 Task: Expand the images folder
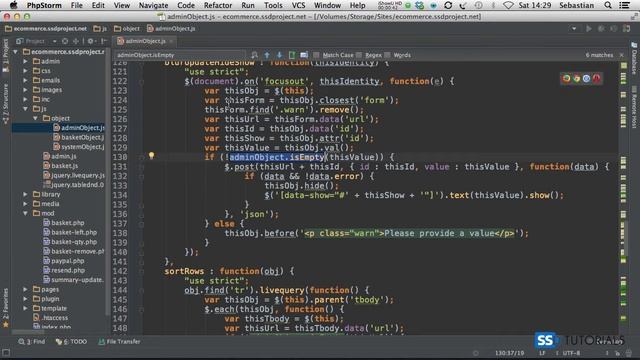point(25,90)
